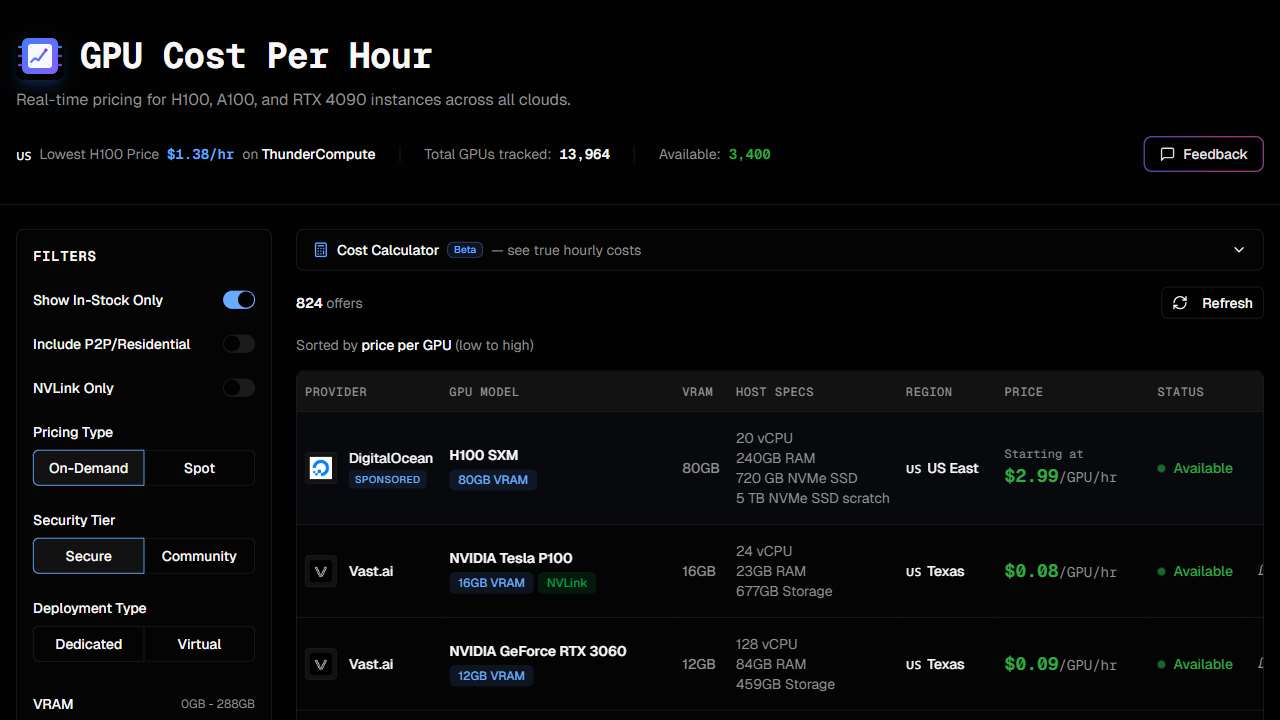The height and width of the screenshot is (720, 1280).
Task: Toggle off Show In-Stock Only
Action: coord(238,300)
